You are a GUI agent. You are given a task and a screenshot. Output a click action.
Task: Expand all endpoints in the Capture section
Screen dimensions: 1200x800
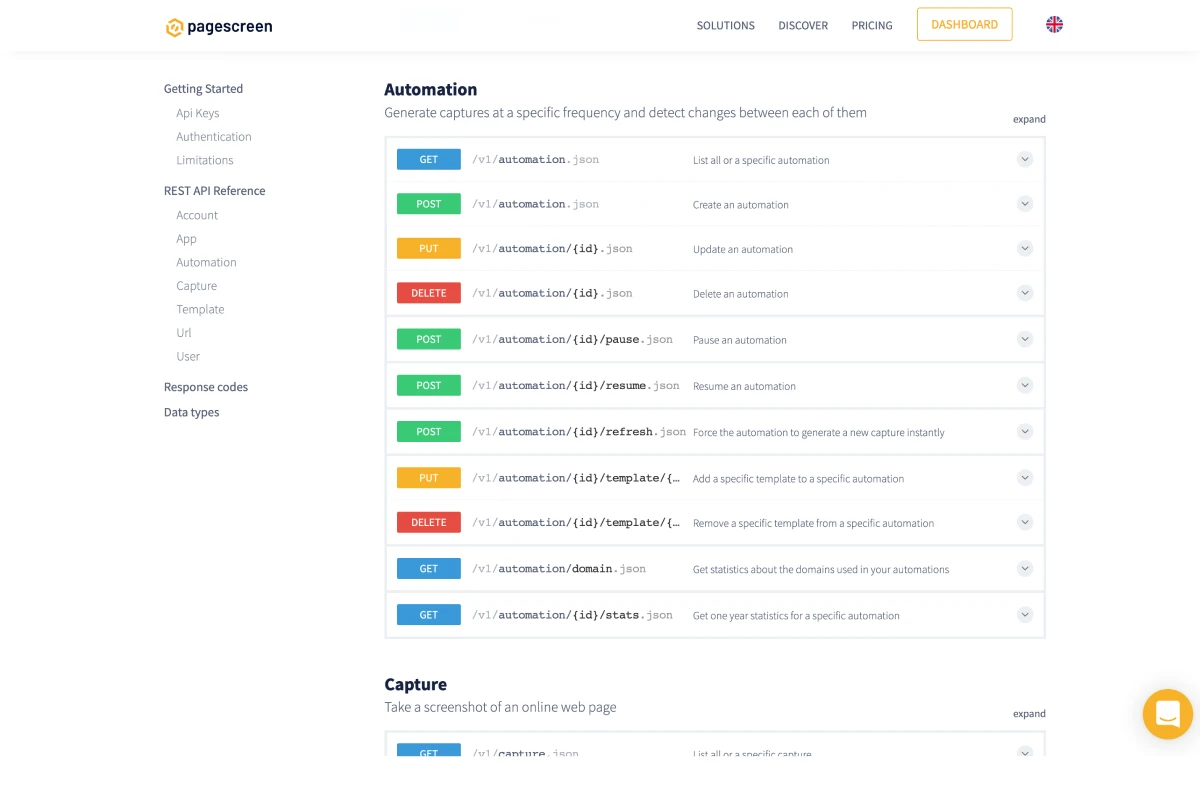coord(1028,714)
